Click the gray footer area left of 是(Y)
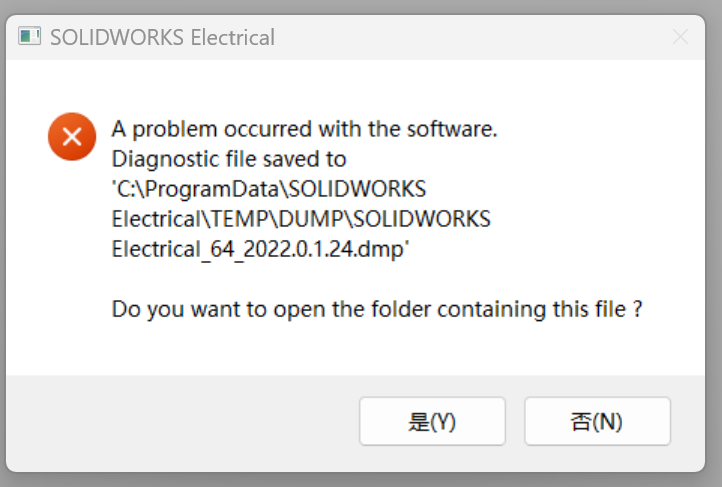 [x=180, y=421]
